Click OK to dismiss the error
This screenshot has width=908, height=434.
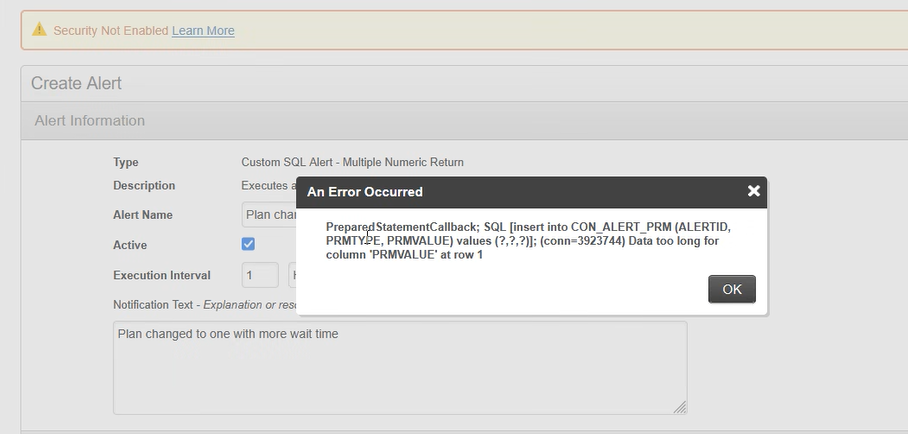[x=732, y=289]
